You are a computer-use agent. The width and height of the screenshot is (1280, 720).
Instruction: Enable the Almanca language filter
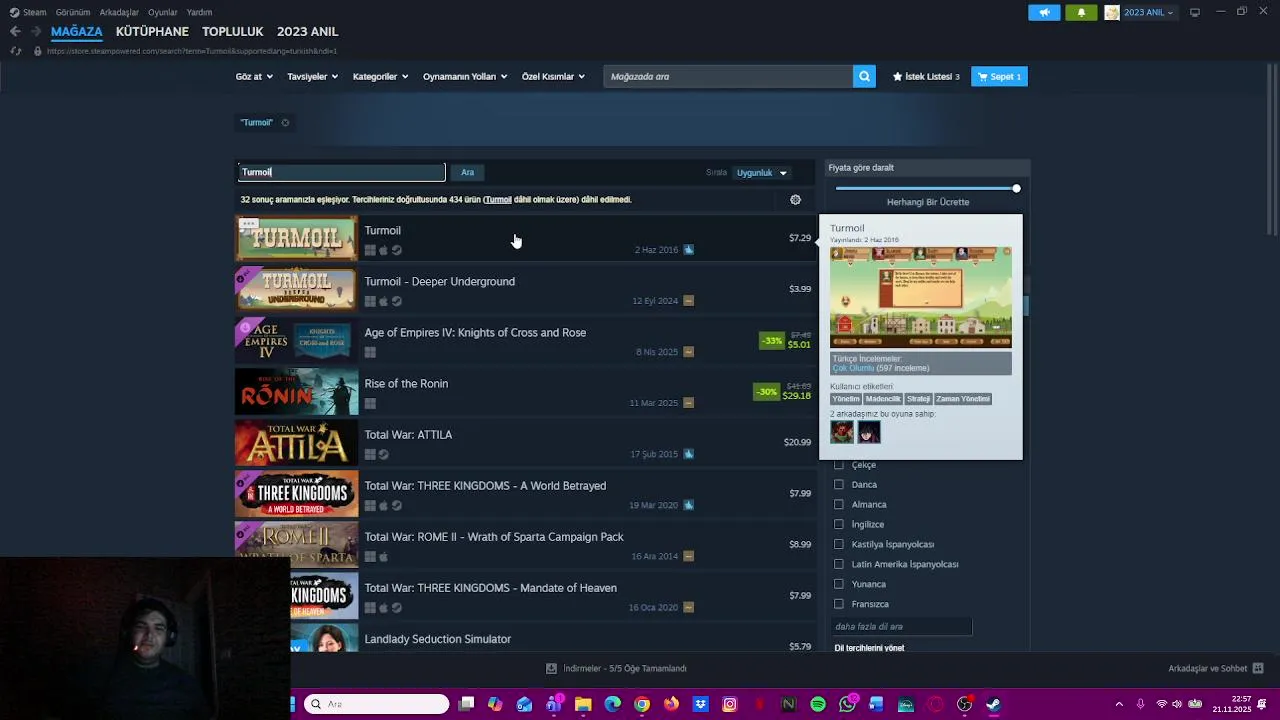pos(839,504)
